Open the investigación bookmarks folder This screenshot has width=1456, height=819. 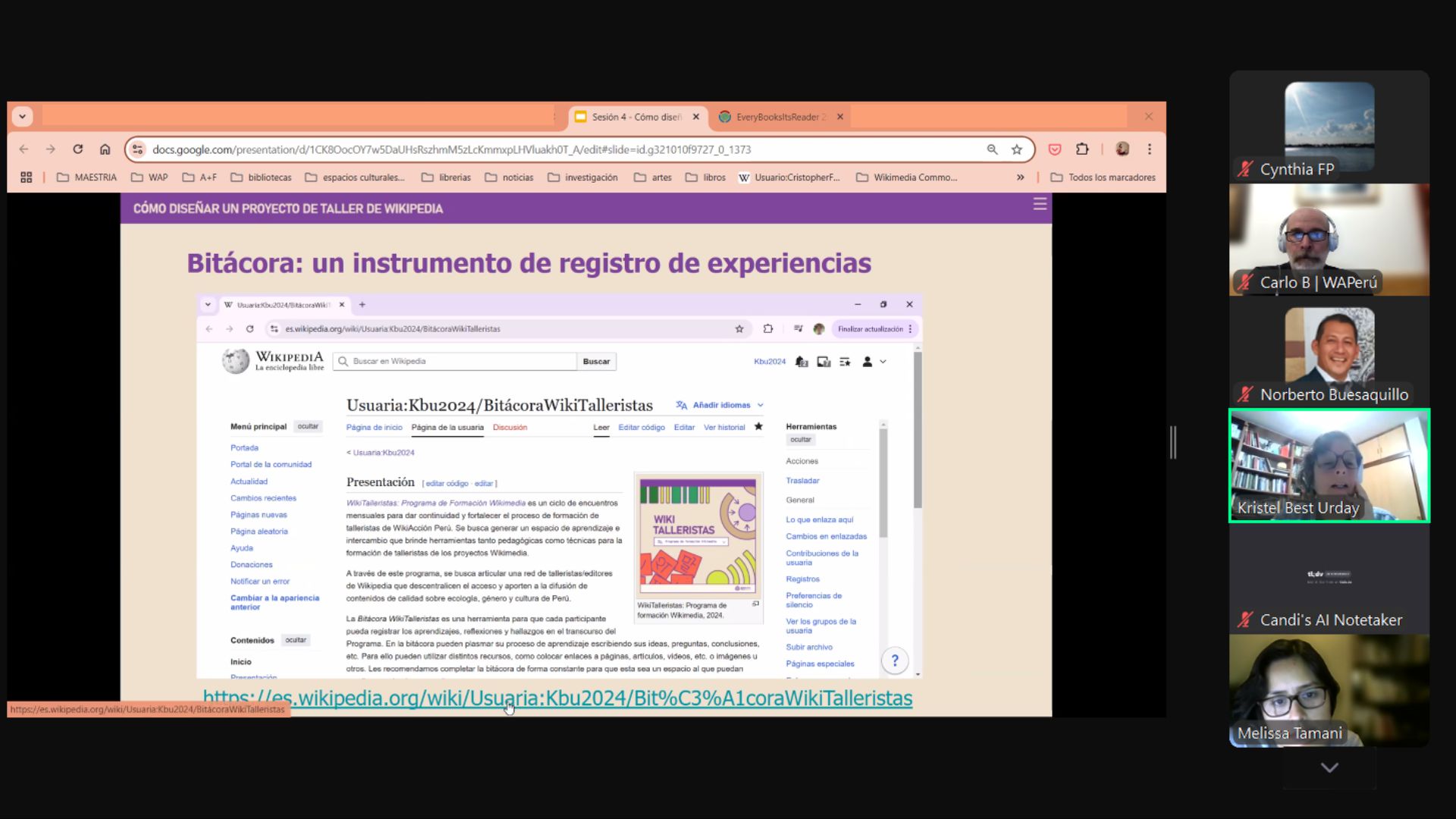pos(582,177)
